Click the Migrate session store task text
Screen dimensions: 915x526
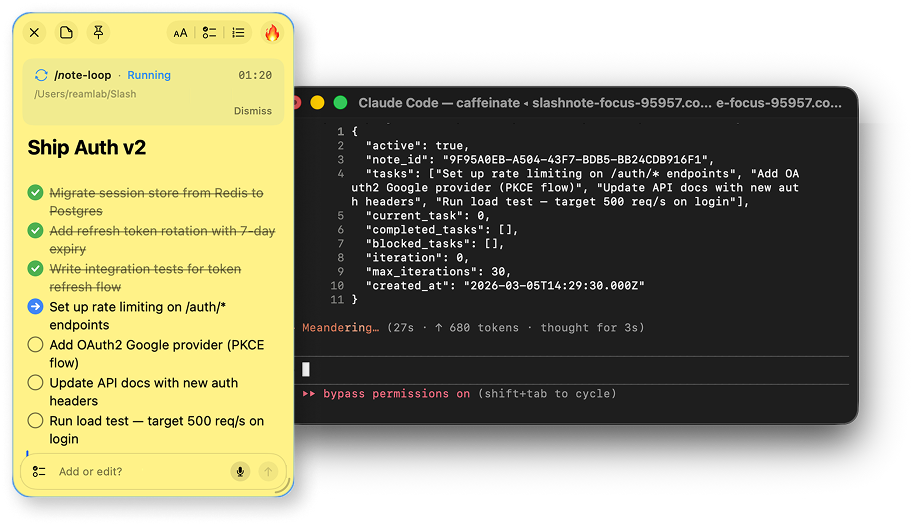pyautogui.click(x=156, y=201)
